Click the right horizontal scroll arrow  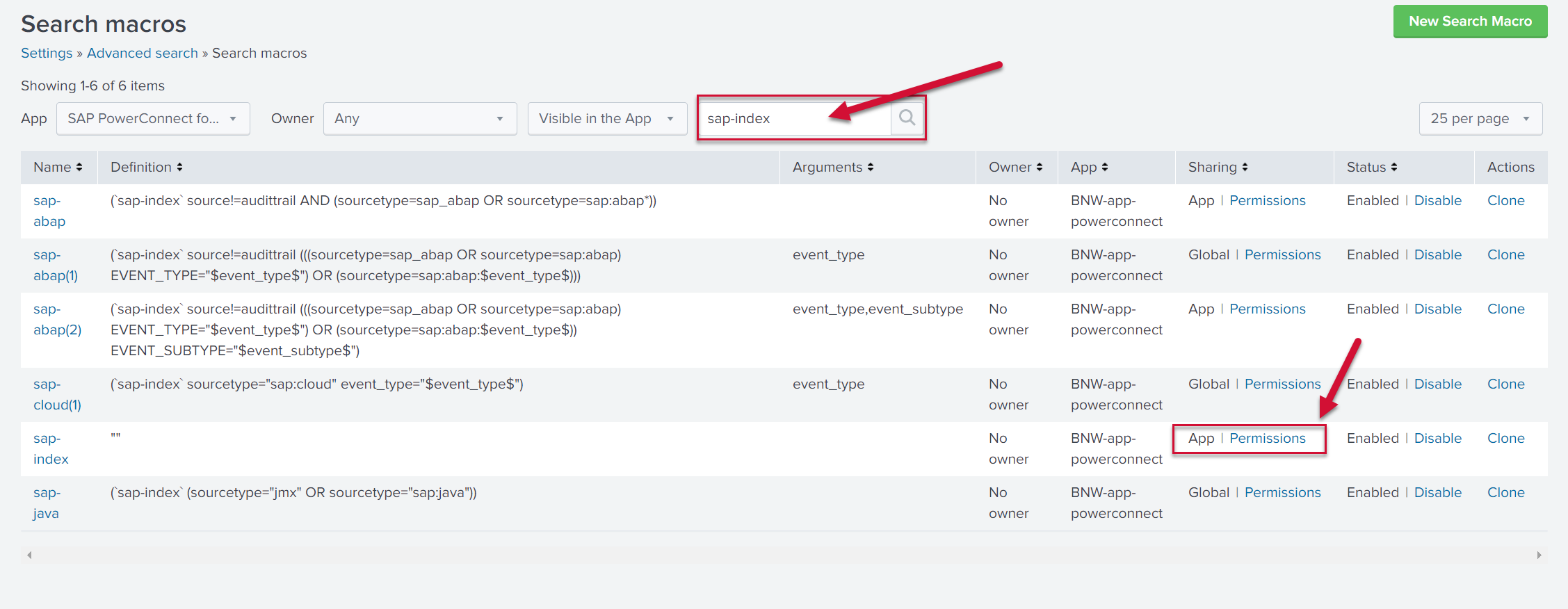[x=1539, y=555]
